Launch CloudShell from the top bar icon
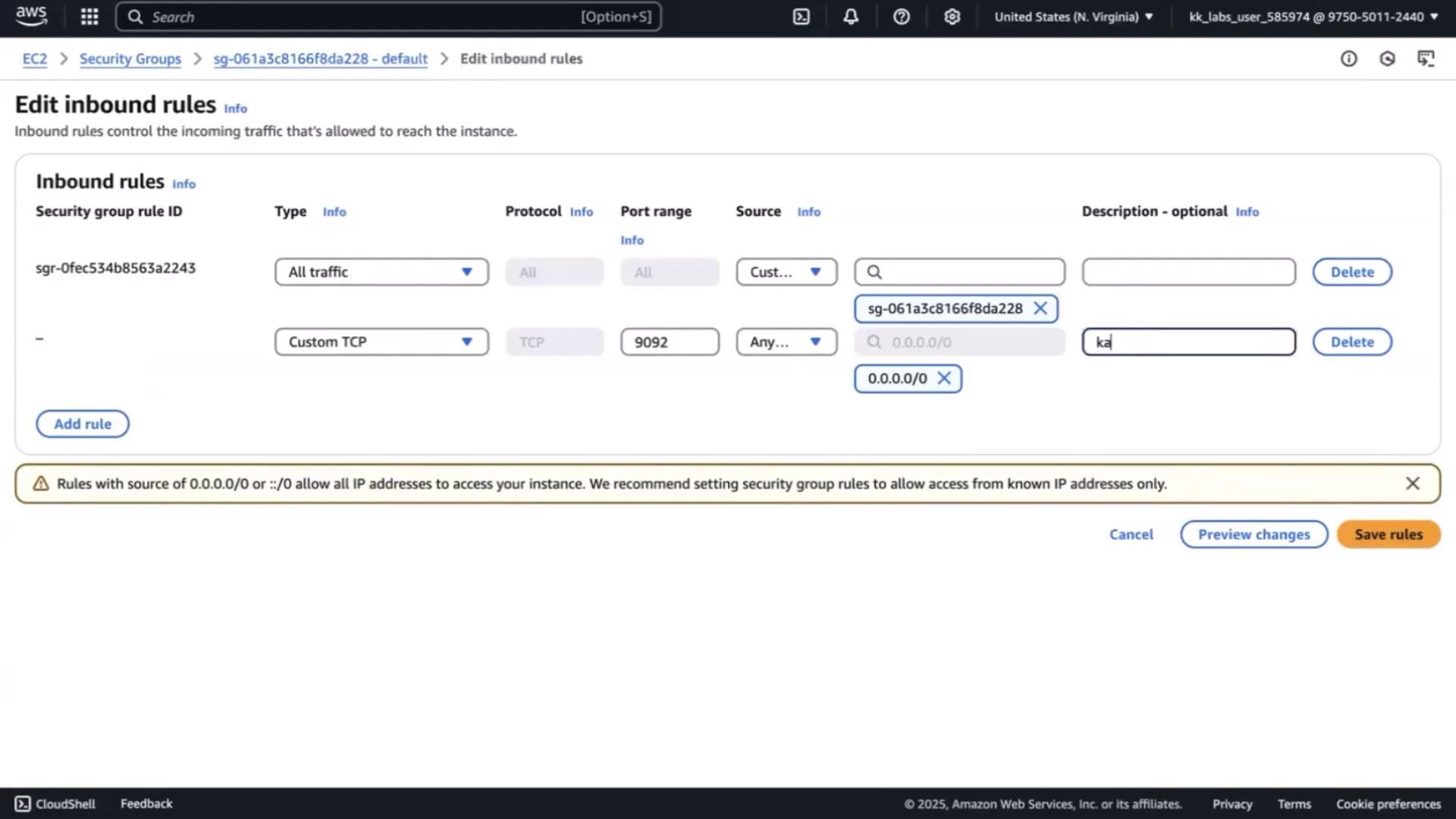 click(x=802, y=17)
